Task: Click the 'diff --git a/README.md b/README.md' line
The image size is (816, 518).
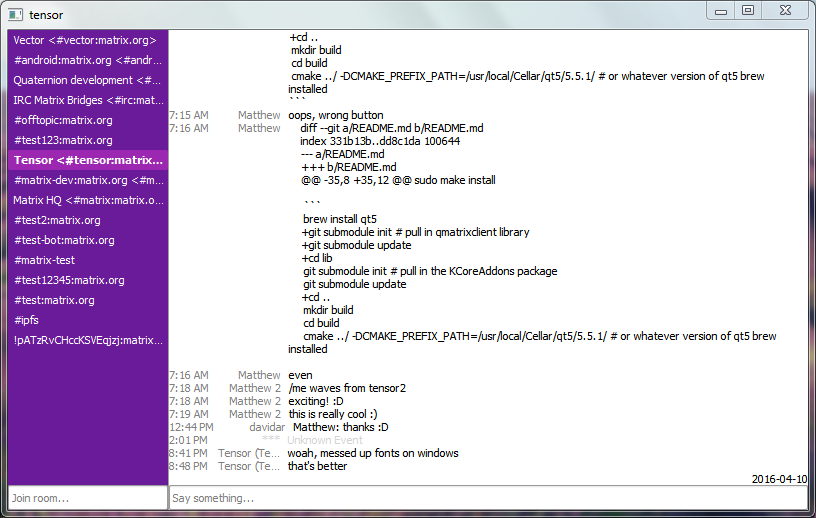Action: pos(392,128)
